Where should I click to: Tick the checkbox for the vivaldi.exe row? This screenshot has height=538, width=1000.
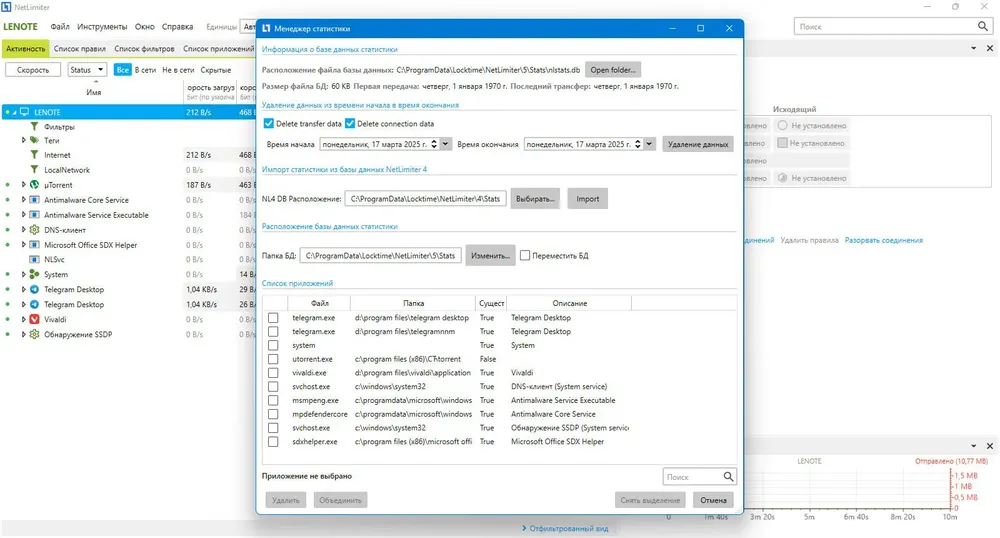(273, 372)
